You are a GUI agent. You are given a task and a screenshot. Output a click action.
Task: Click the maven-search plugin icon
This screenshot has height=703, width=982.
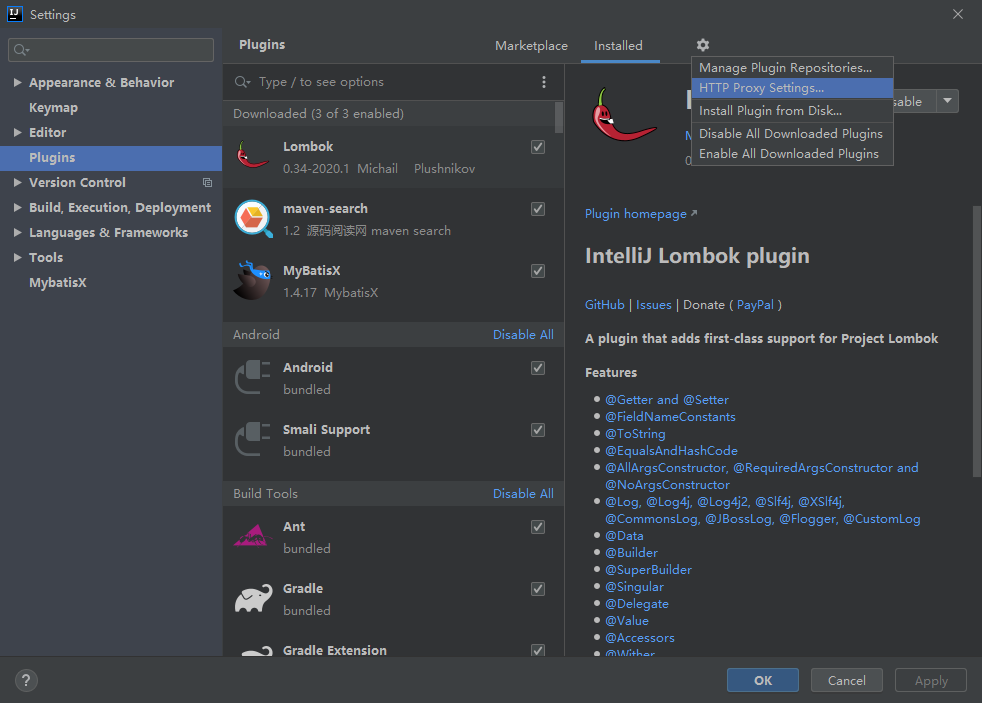tap(253, 218)
